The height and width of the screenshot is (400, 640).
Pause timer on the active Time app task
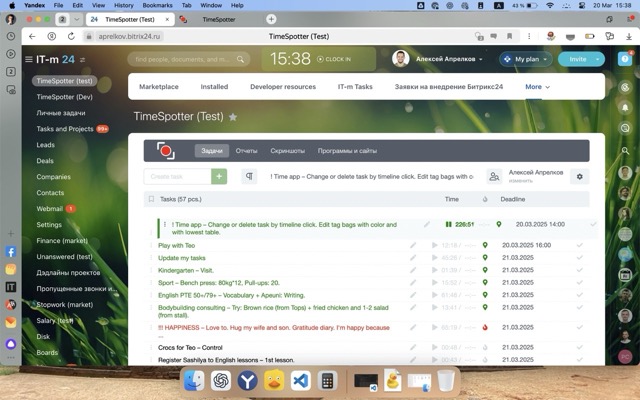(449, 225)
